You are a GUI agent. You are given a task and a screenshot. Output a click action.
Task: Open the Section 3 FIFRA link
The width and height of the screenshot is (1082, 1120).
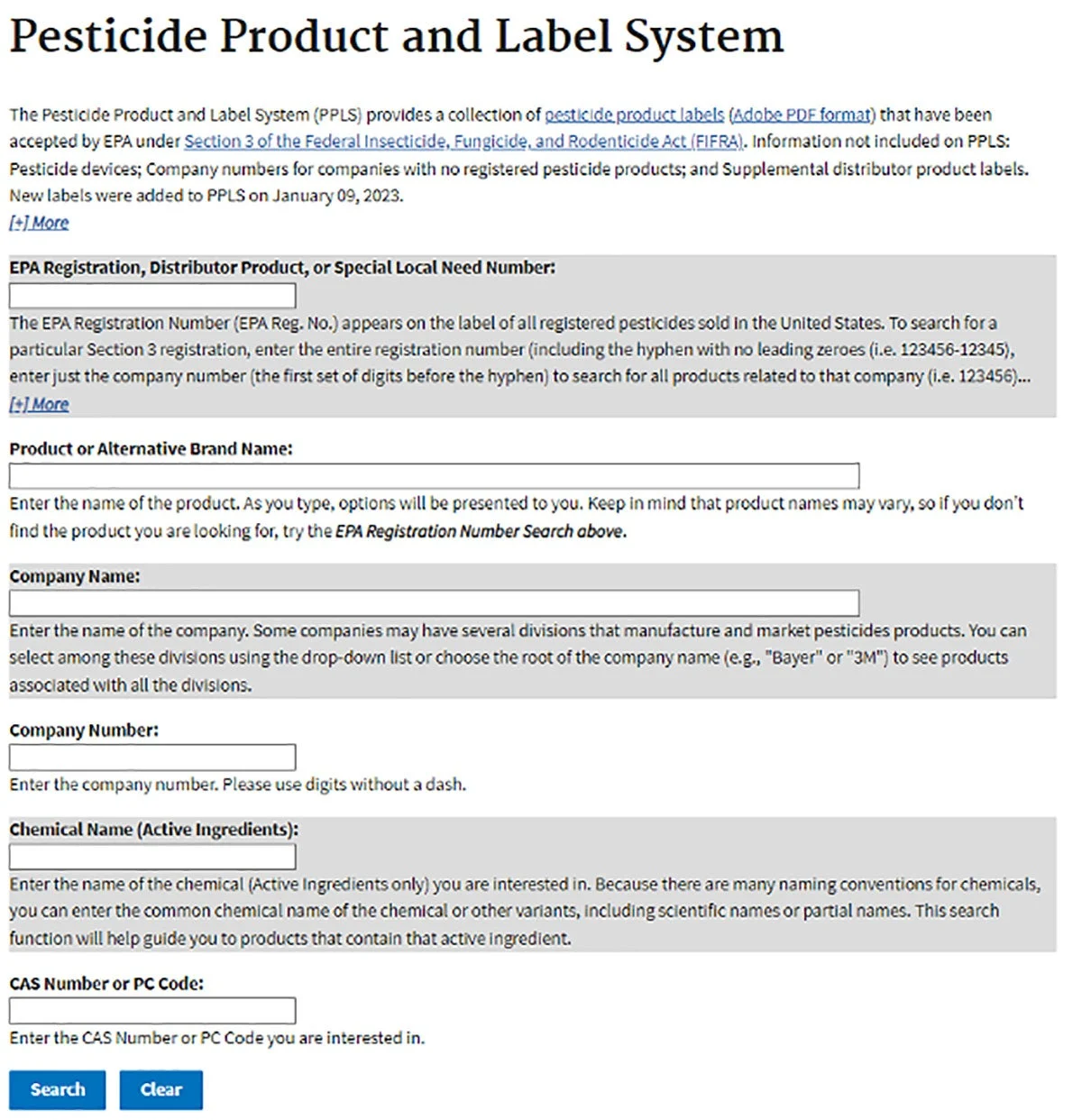click(463, 142)
